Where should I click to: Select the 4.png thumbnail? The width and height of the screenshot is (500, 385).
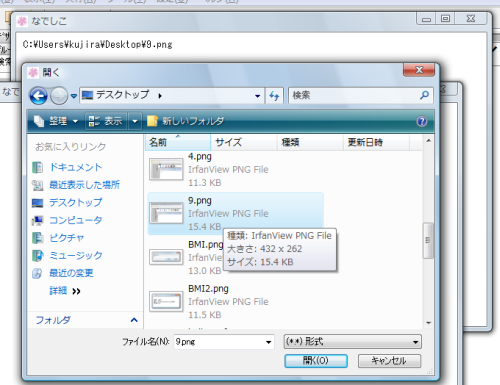166,169
